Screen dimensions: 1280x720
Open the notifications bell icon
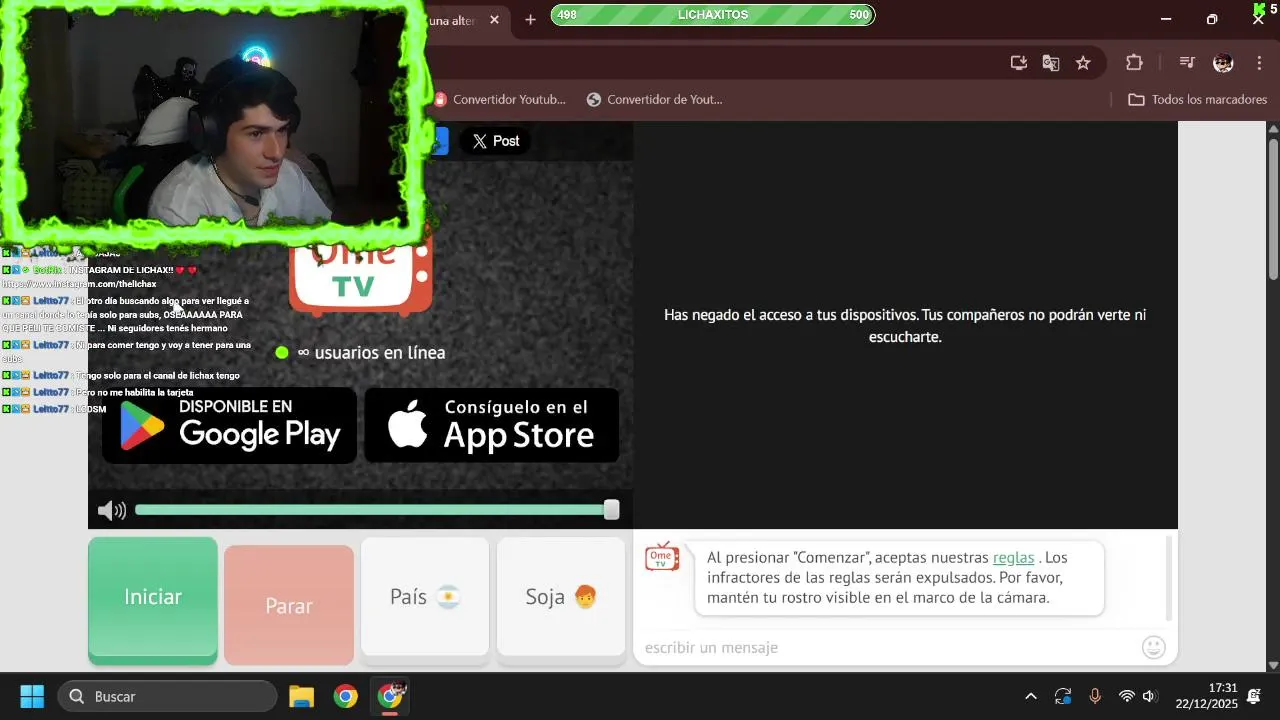pos(1254,696)
